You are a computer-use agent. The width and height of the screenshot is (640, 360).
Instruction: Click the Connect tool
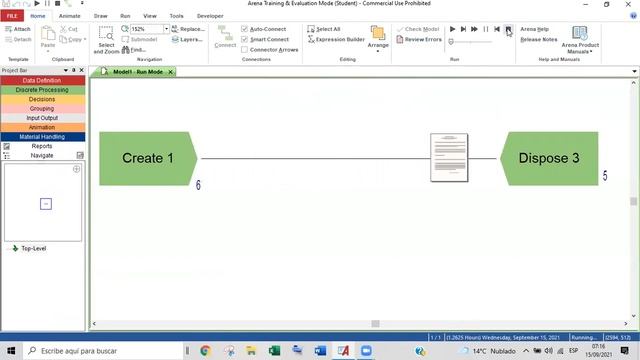(x=225, y=37)
